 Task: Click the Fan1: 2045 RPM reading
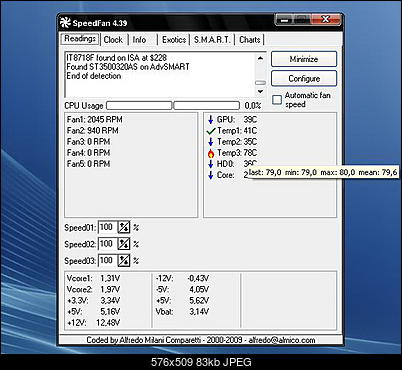[x=95, y=120]
